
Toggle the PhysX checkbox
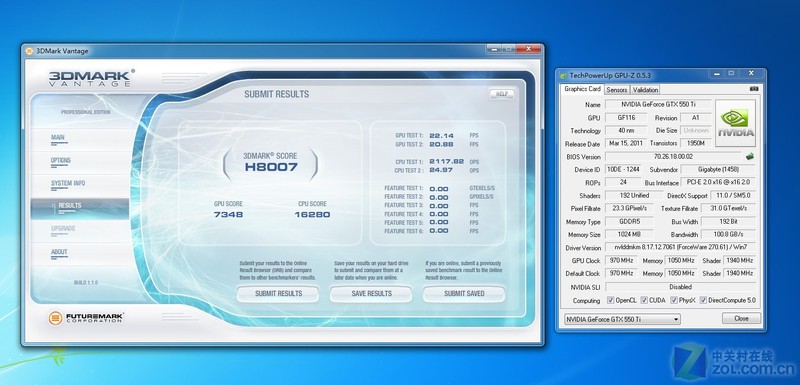(x=674, y=300)
